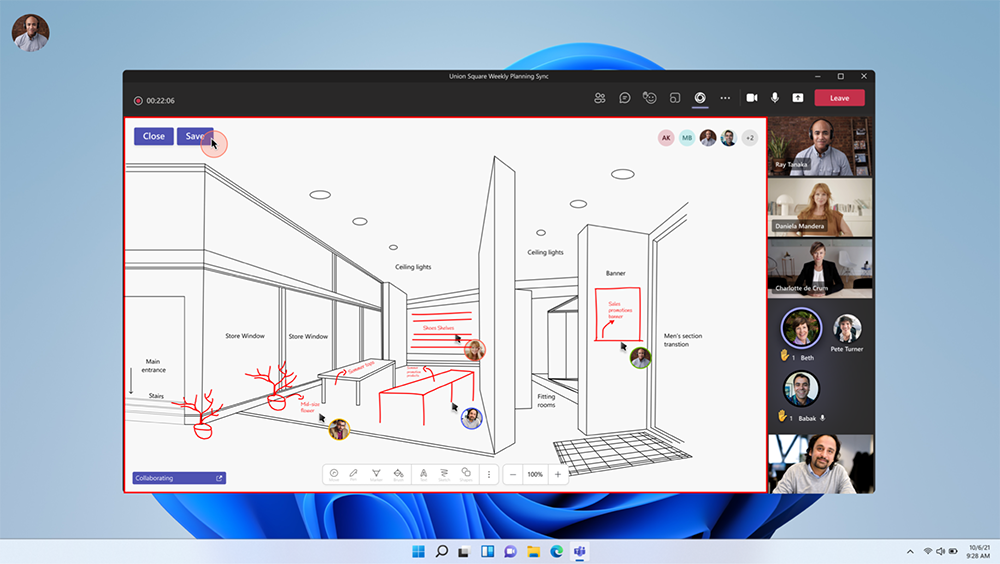The image size is (1000, 564).
Task: Click the user profile picture on desktop
Action: 30,33
